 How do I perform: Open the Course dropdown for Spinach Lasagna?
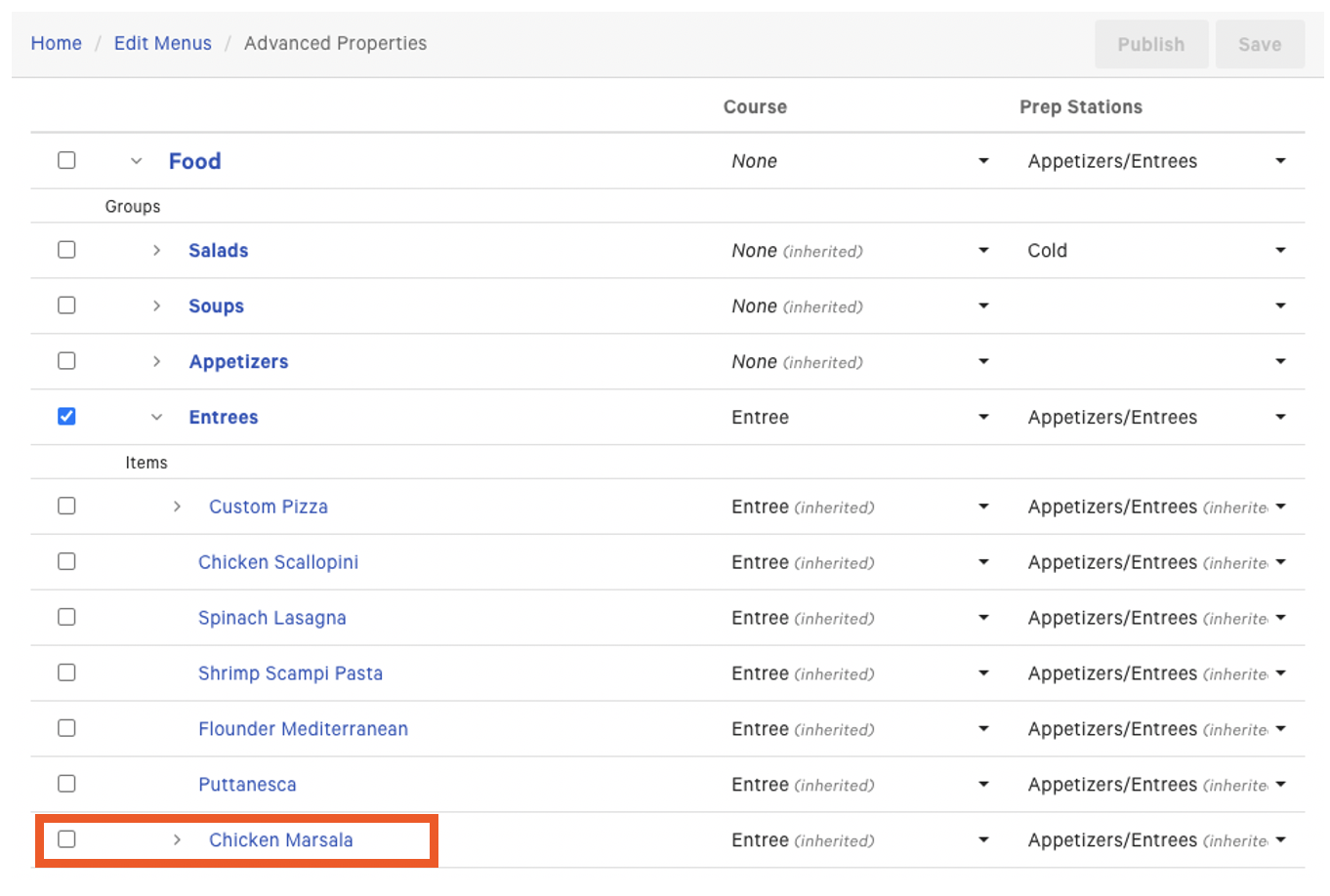[983, 618]
